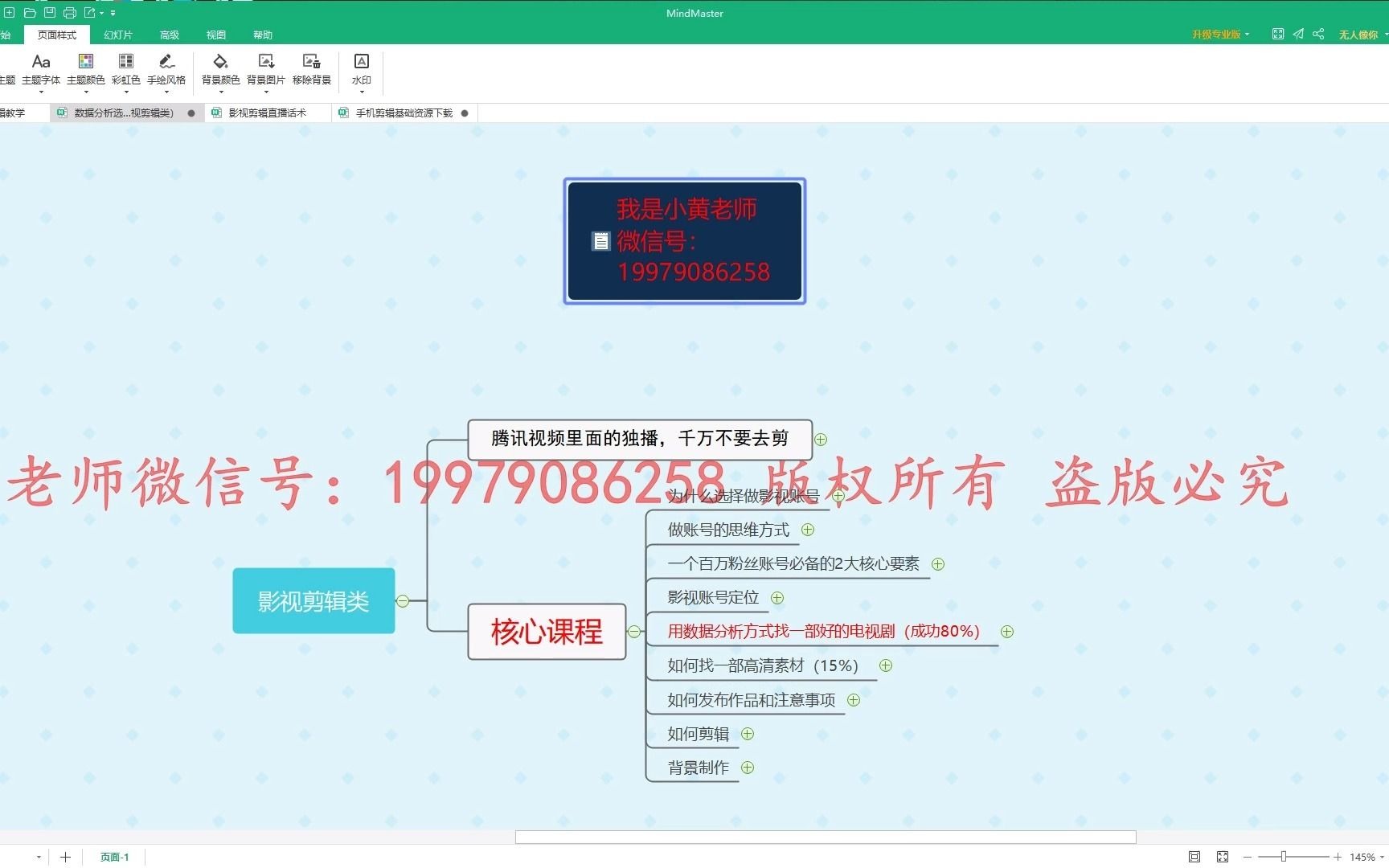Image resolution: width=1389 pixels, height=868 pixels.
Task: Click 升级专业版 upgrade button
Action: click(x=1220, y=34)
